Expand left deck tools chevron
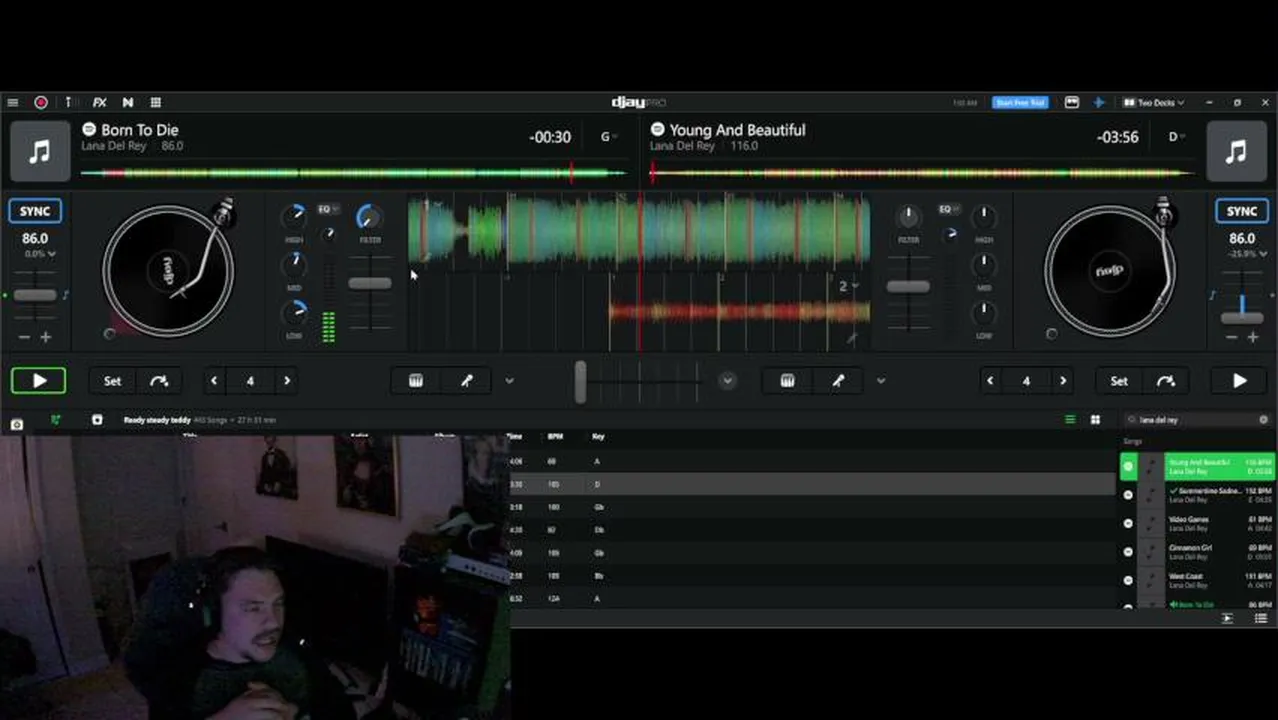Viewport: 1278px width, 720px height. click(x=509, y=381)
